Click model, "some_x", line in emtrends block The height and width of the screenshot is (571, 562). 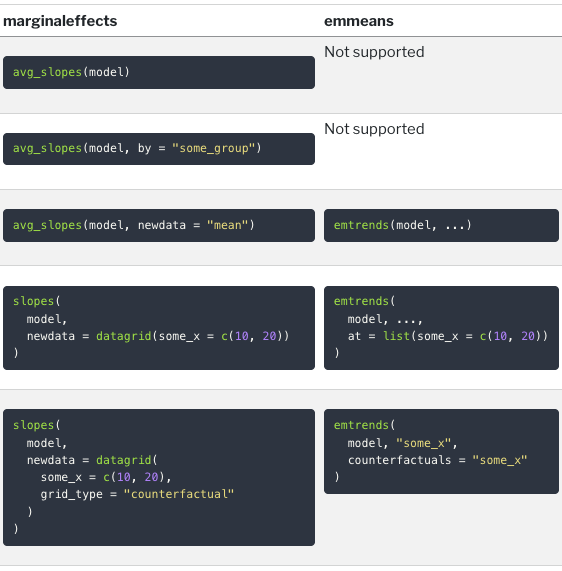pyautogui.click(x=402, y=443)
